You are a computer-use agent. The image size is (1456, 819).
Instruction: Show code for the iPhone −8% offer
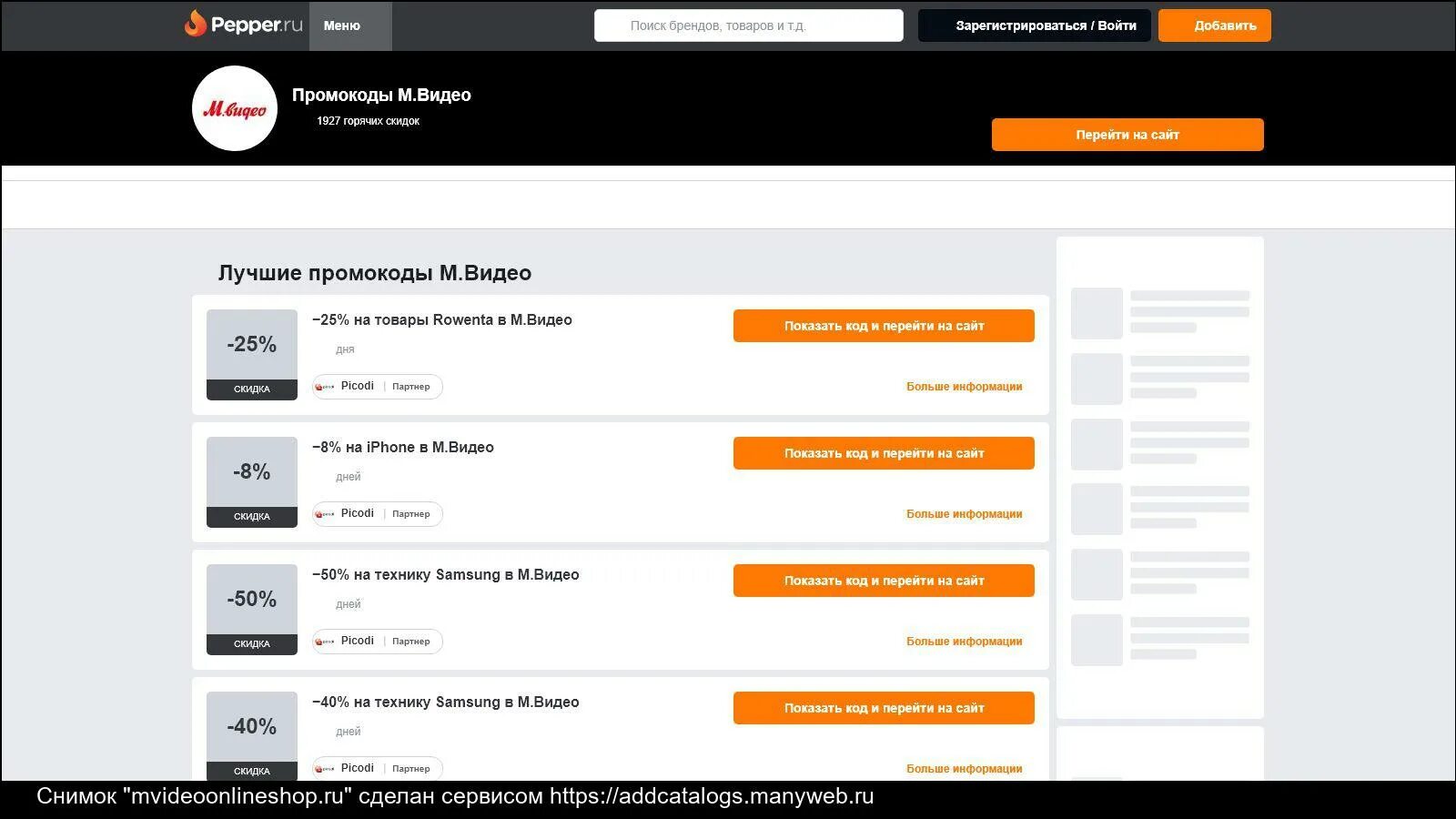(884, 453)
